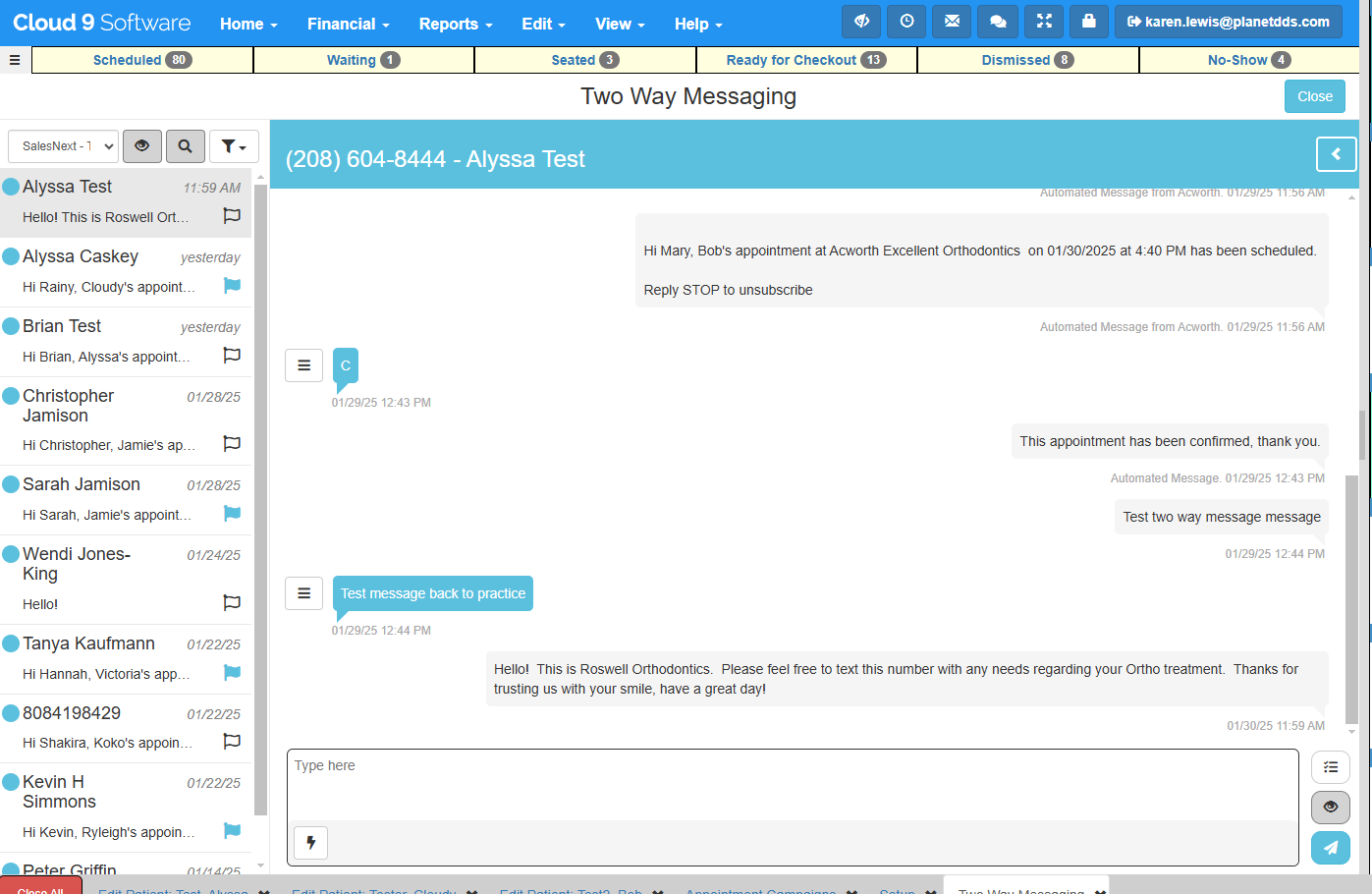Screen dimensions: 1372x894
Task: Switch to the No-Show tab
Action: coord(1249,60)
